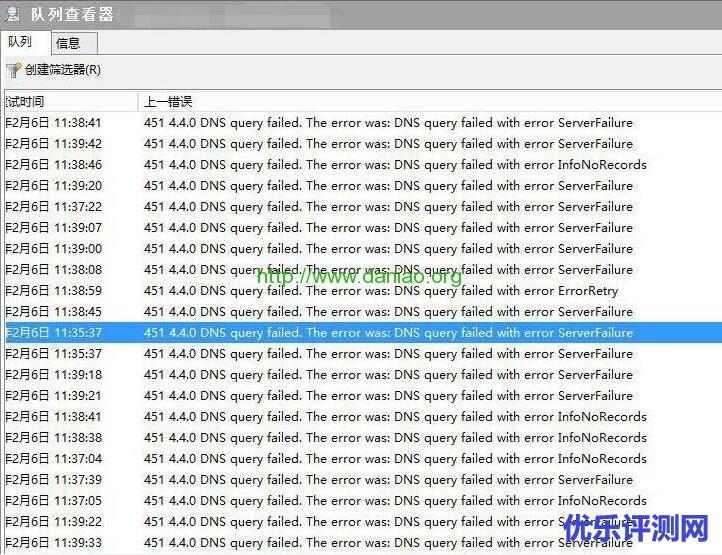The image size is (722, 555).
Task: Select timestamp 11:38:08 cell
Action: (53, 269)
